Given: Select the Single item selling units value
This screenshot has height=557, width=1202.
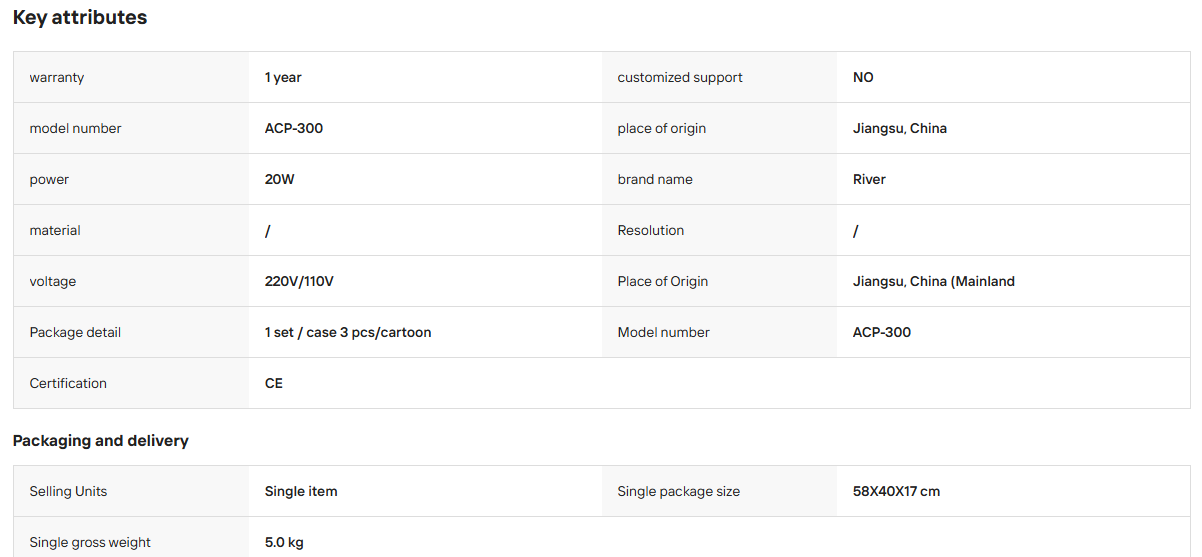Looking at the screenshot, I should click(301, 491).
